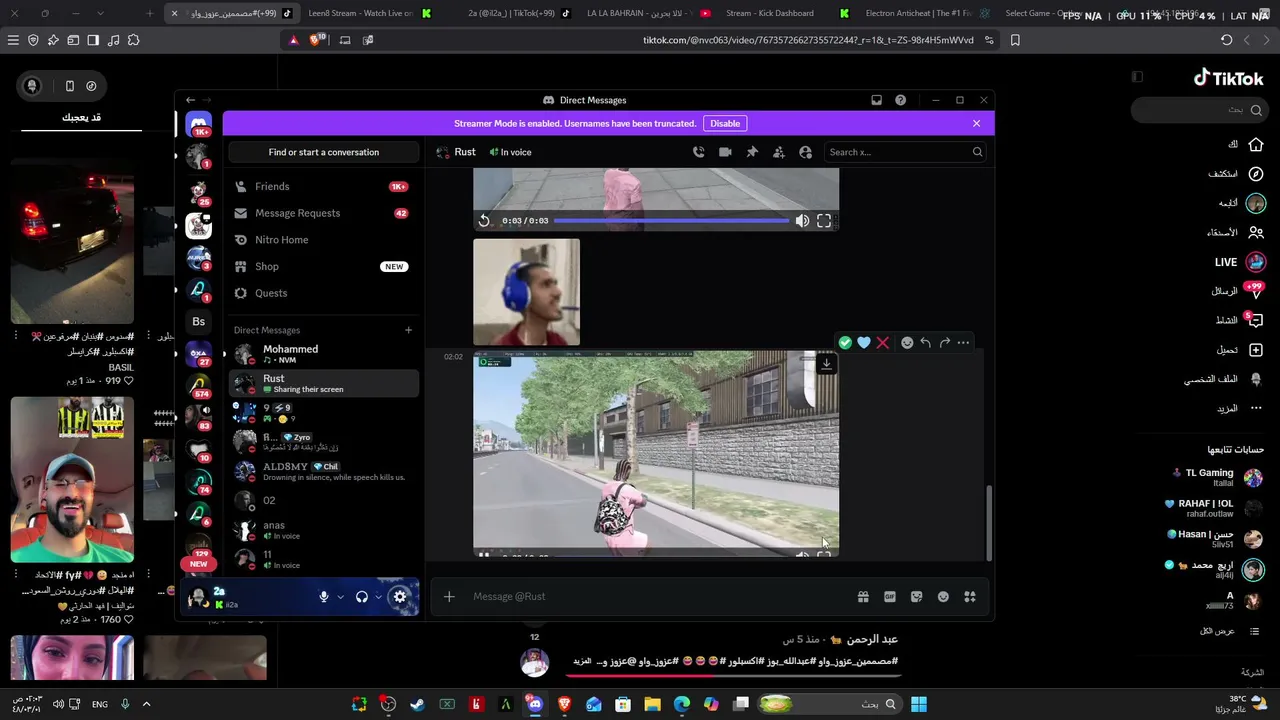Deafen Discord headphones
This screenshot has height=720, width=1280.
coord(362,597)
